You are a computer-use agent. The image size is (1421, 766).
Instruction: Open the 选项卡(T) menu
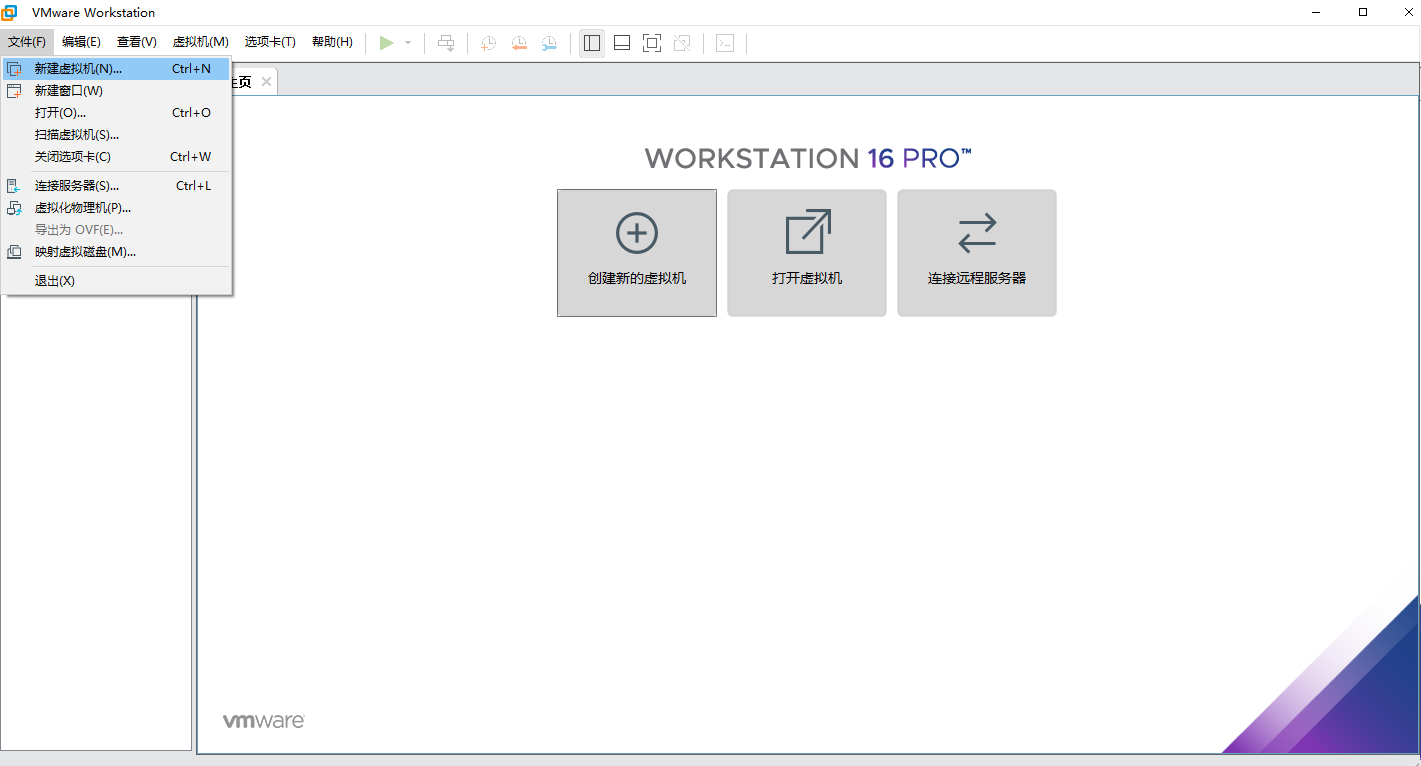point(270,42)
